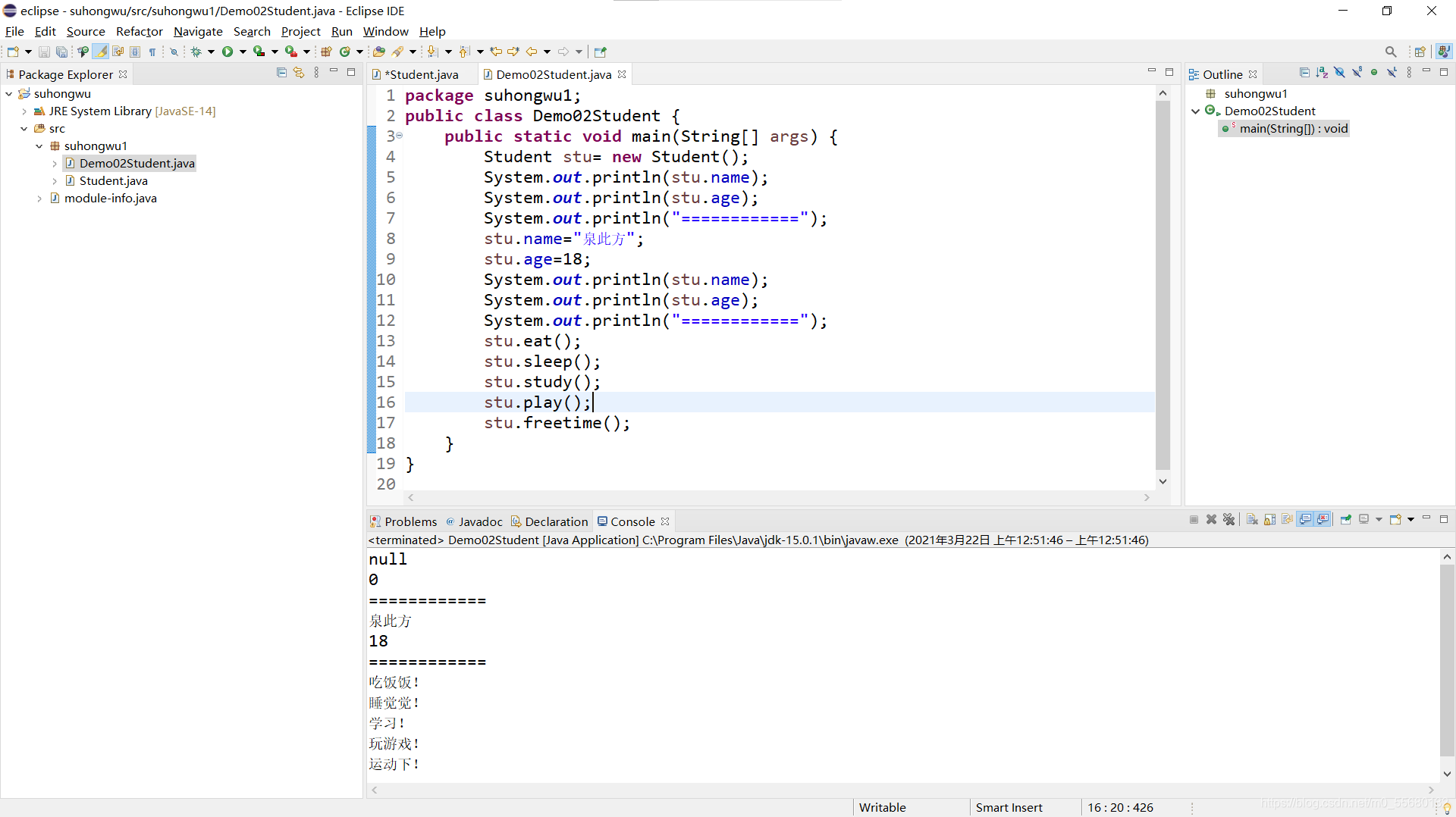
Task: Toggle alphabetical Sort in Outline
Action: pos(1322,73)
